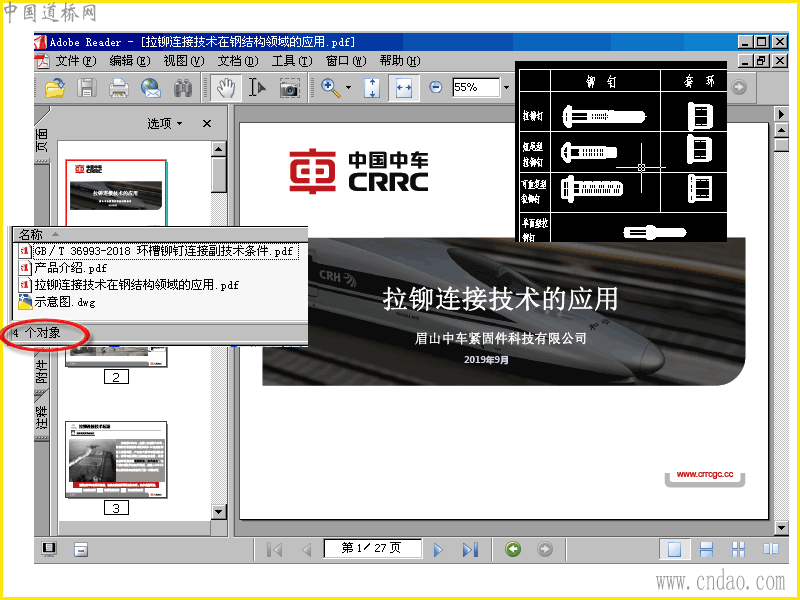Open the 视图(V) menu
The height and width of the screenshot is (600, 800).
pos(184,61)
